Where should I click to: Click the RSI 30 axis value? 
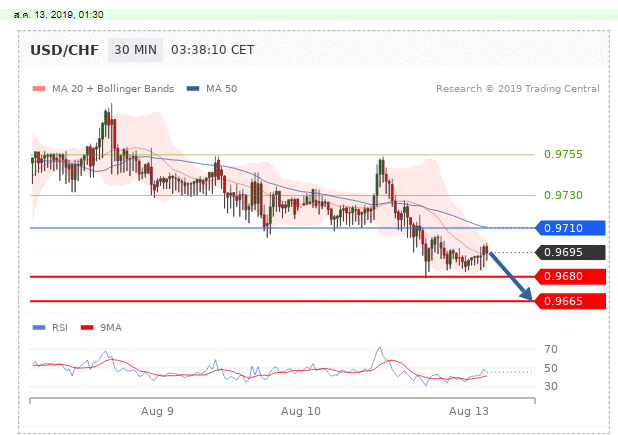(x=551, y=386)
